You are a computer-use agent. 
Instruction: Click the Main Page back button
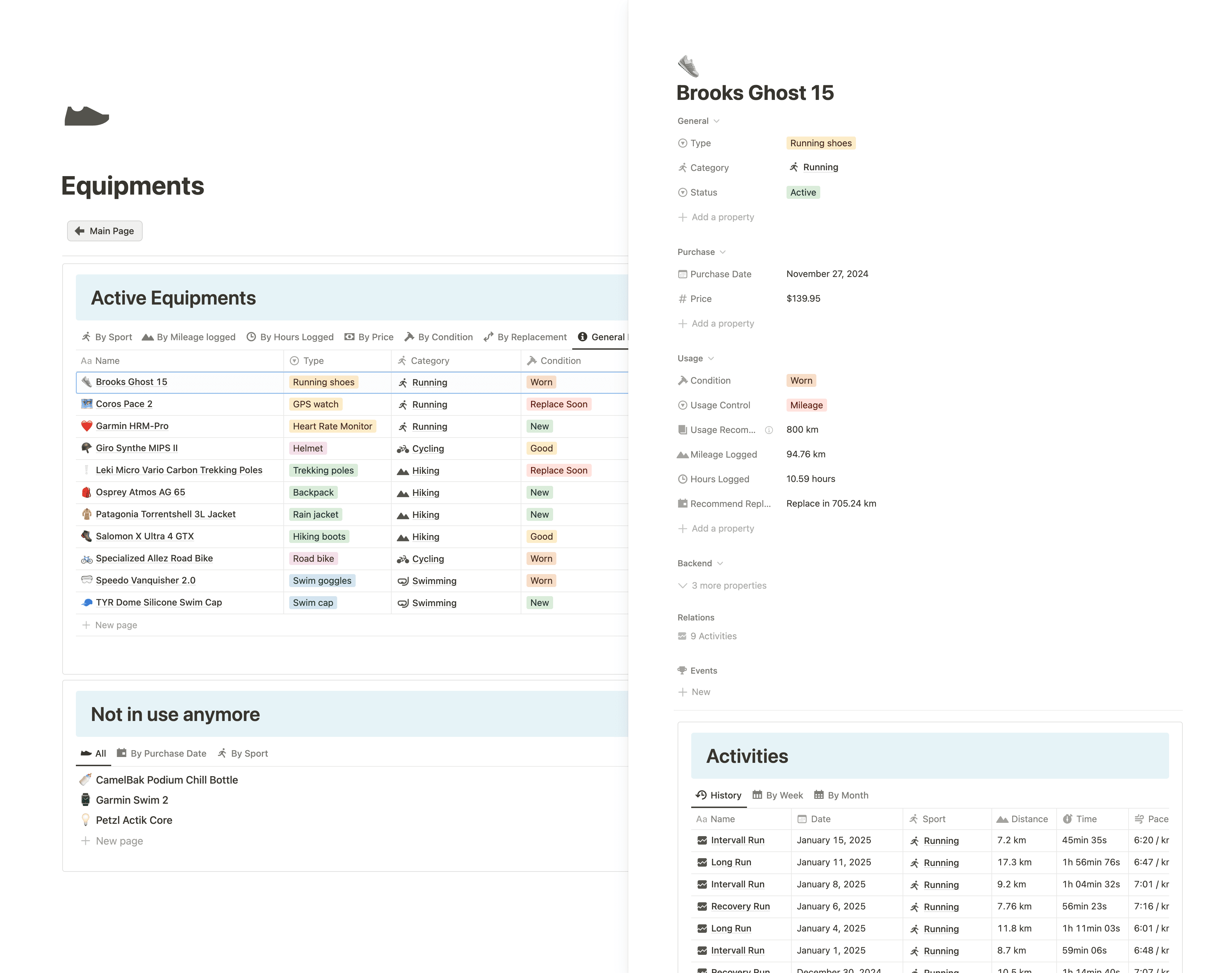click(x=105, y=231)
